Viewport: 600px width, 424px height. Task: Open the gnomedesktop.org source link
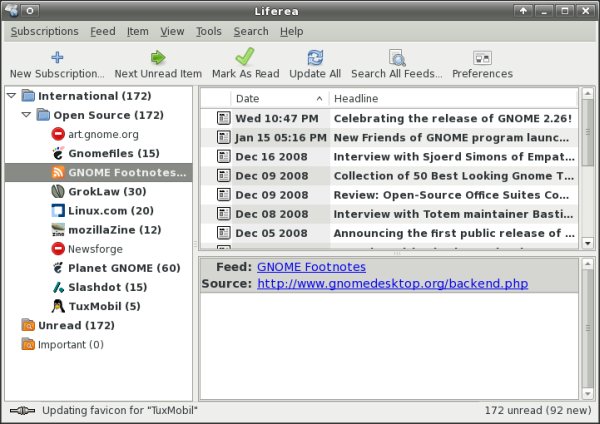pyautogui.click(x=392, y=284)
